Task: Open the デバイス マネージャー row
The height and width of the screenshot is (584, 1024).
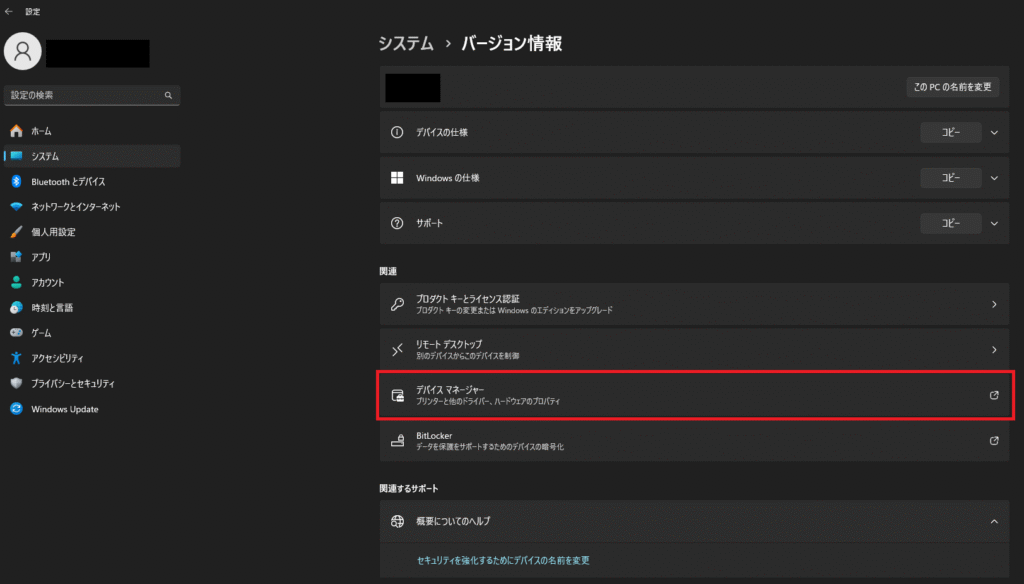Action: (694, 395)
